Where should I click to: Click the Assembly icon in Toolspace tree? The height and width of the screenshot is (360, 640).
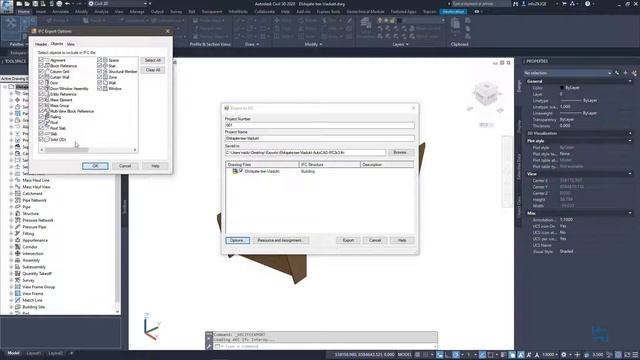[x=18, y=260]
